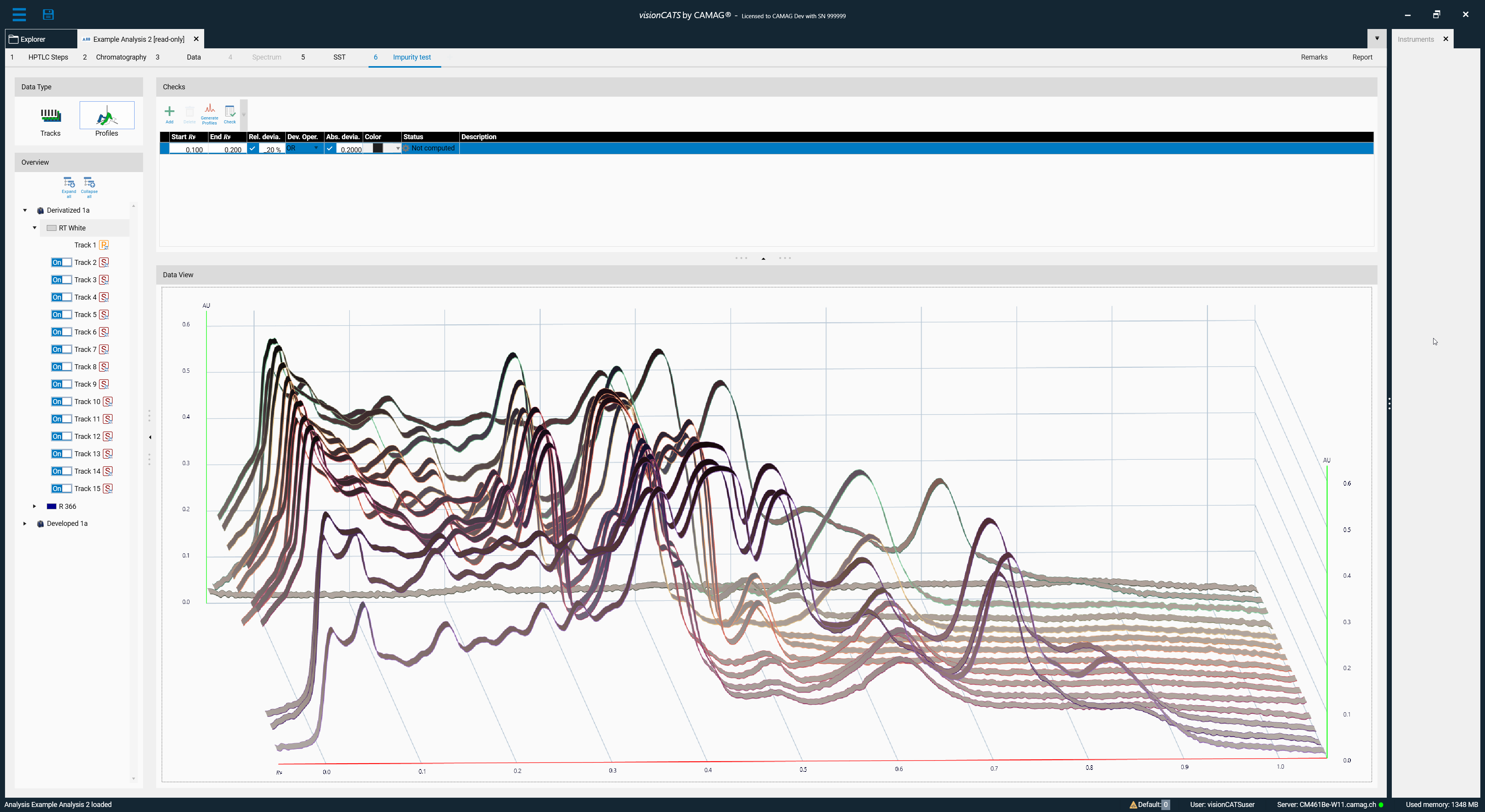Expand the Developed 1a tree node
The image size is (1485, 812).
(x=25, y=523)
